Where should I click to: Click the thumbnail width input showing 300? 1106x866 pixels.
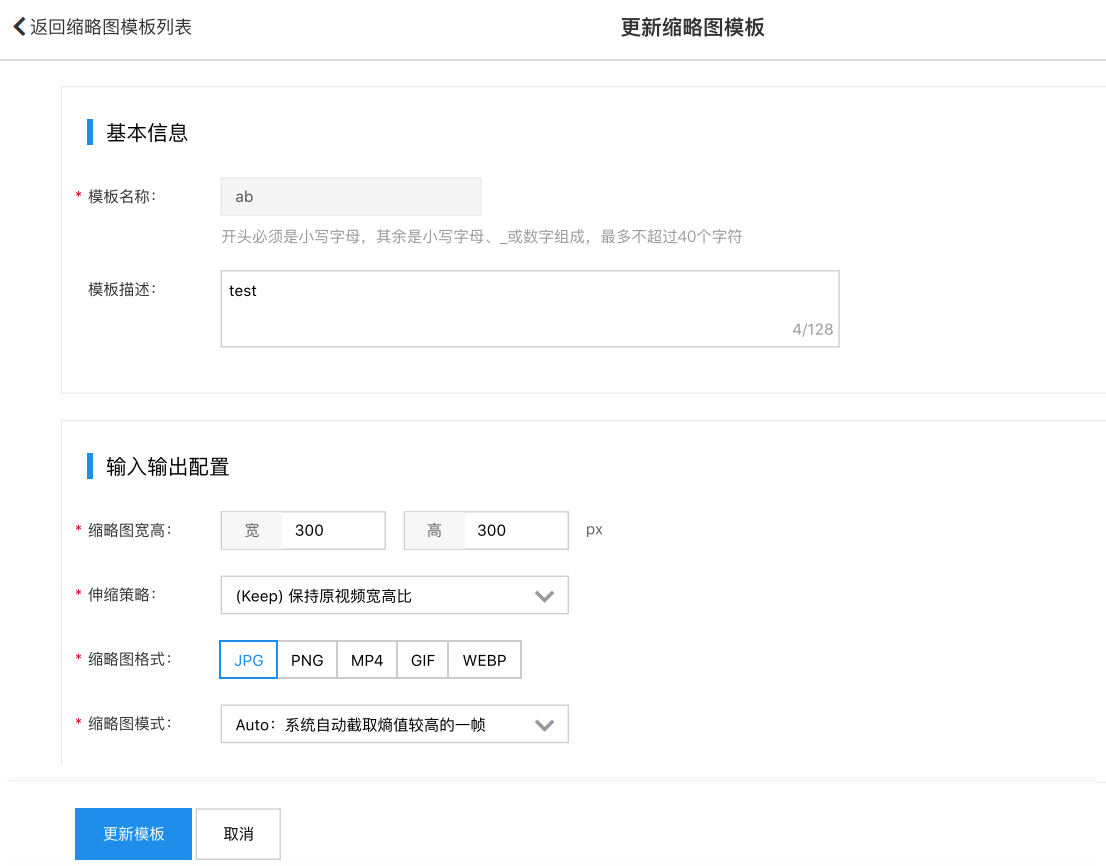tap(333, 531)
